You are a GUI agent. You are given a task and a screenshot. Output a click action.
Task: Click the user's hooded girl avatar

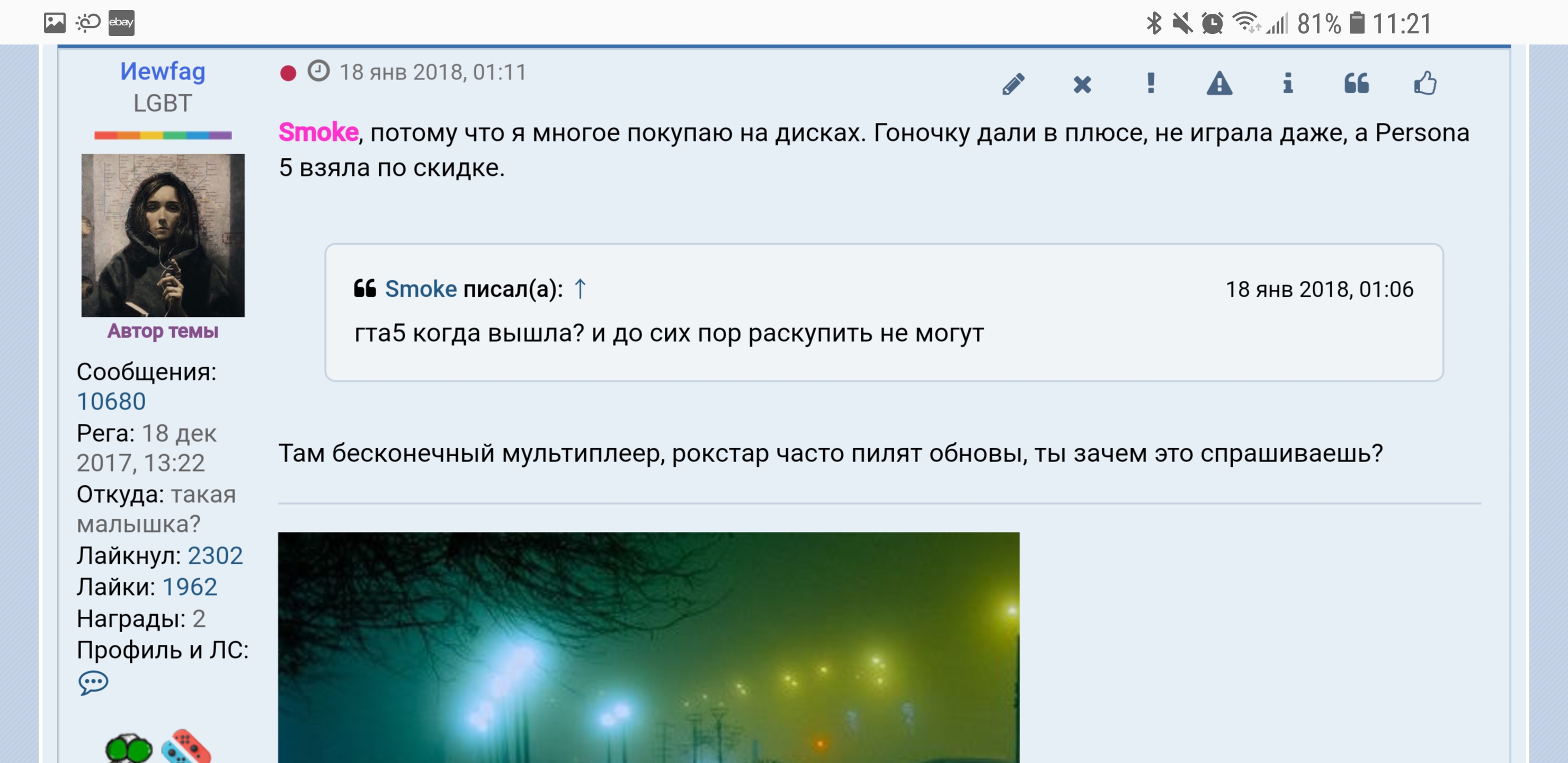click(163, 235)
